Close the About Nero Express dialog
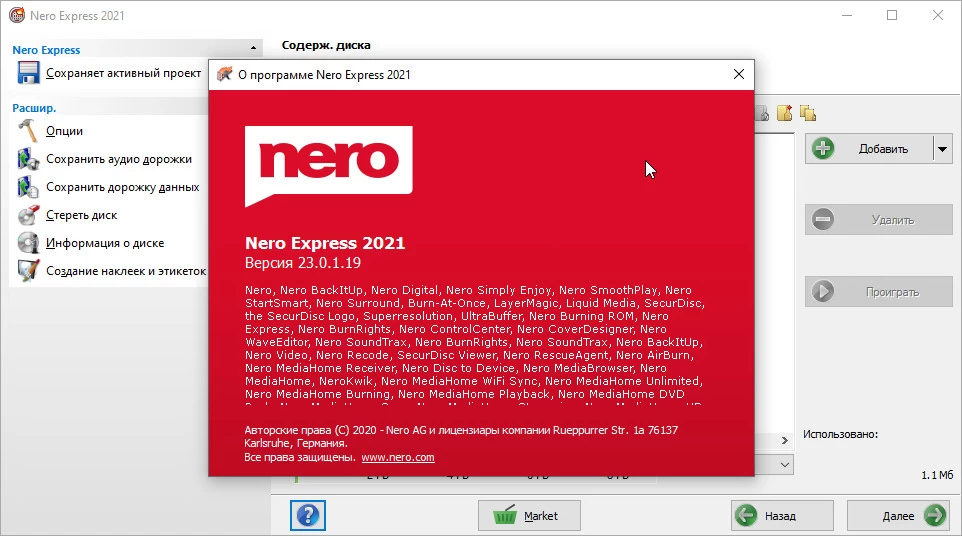 pos(738,75)
